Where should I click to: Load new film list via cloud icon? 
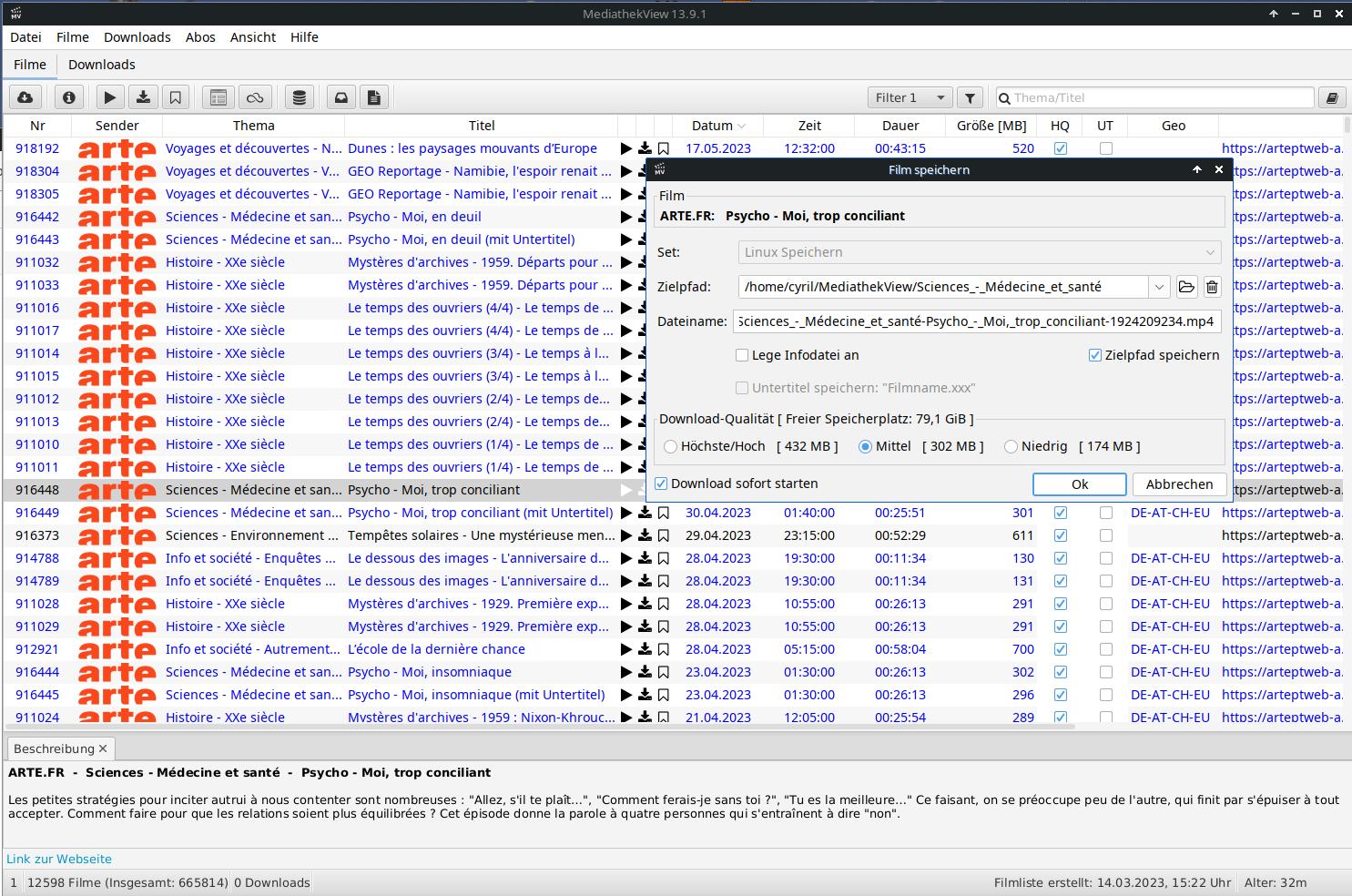point(25,97)
